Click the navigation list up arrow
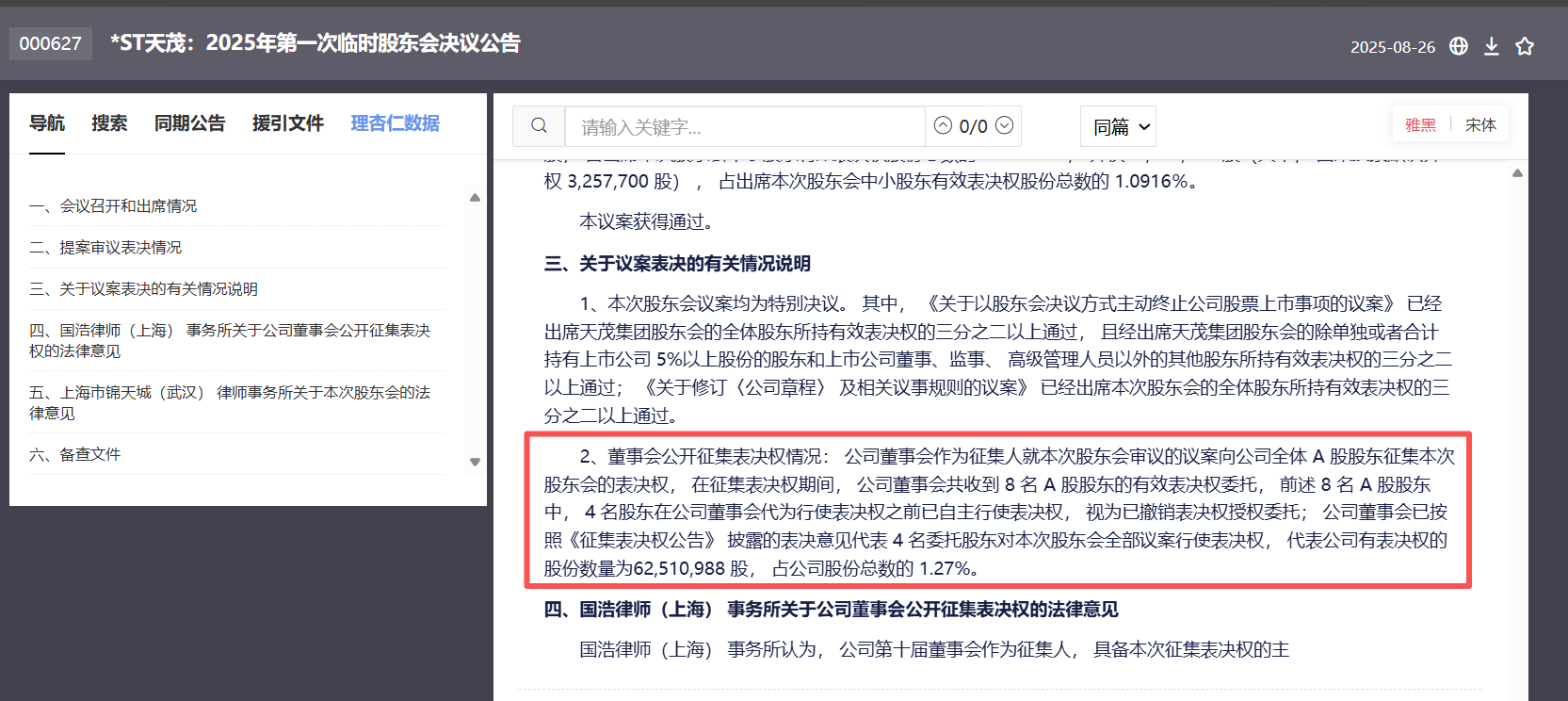The width and height of the screenshot is (1568, 701). (475, 198)
